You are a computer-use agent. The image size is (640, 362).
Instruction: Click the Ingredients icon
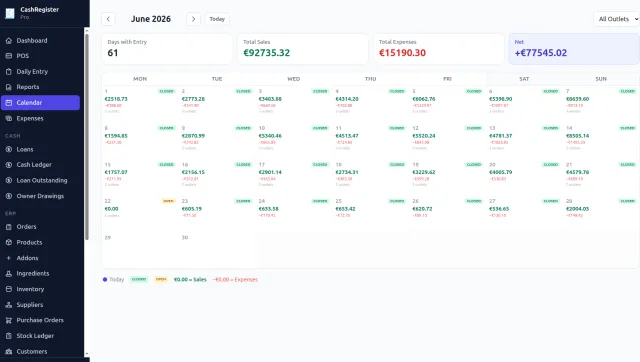tap(9, 273)
